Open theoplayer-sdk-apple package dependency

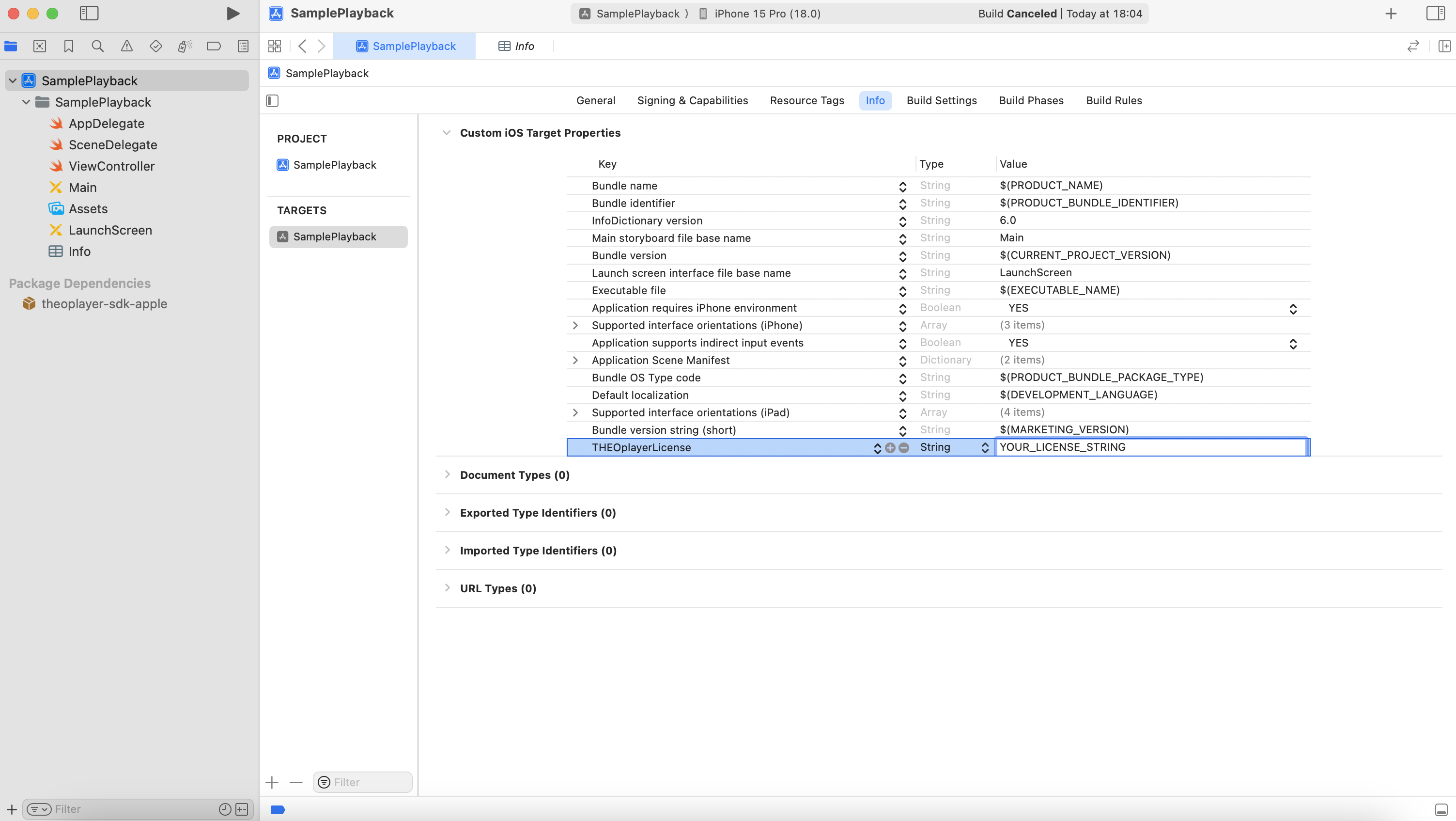point(104,304)
